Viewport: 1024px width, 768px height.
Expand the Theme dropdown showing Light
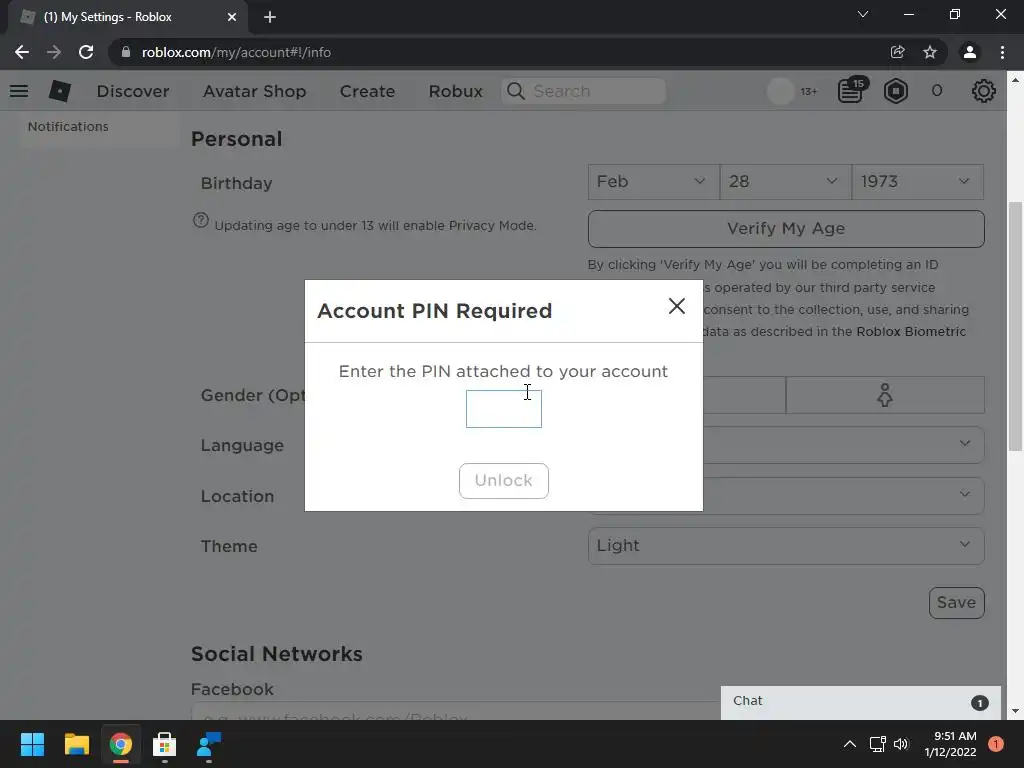tap(786, 546)
